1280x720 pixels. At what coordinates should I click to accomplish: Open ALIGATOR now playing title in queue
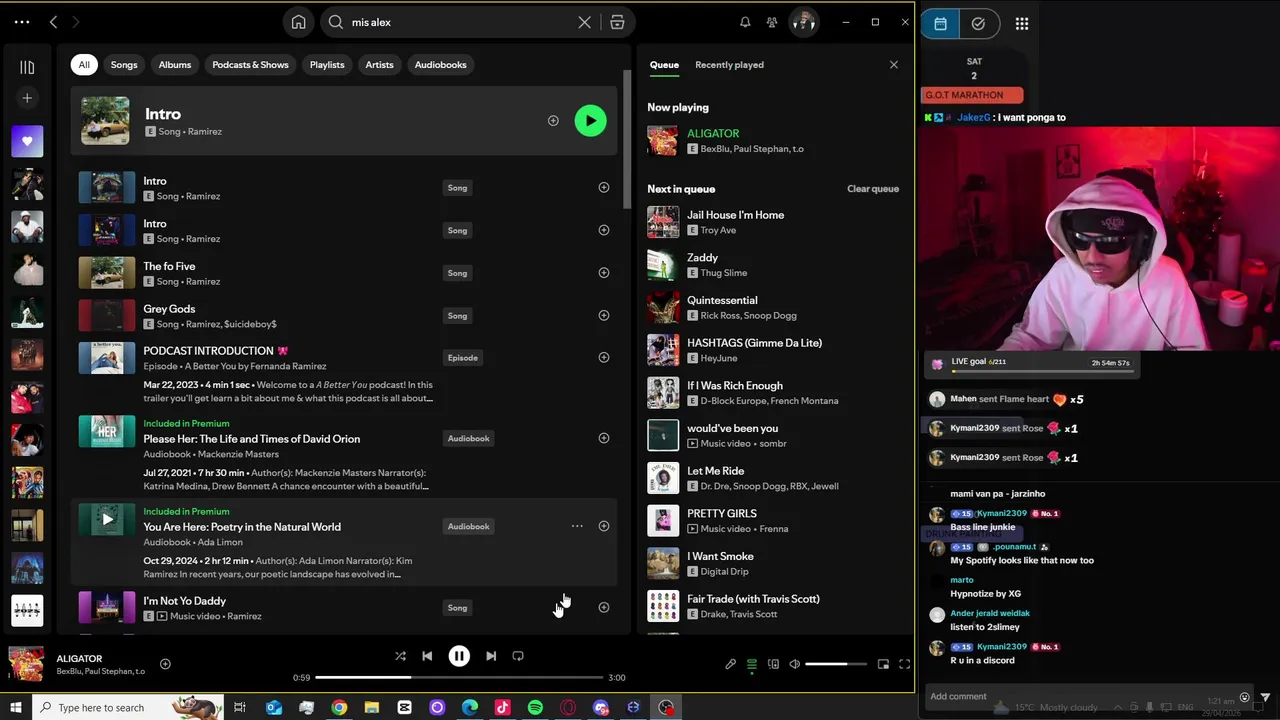(x=713, y=134)
